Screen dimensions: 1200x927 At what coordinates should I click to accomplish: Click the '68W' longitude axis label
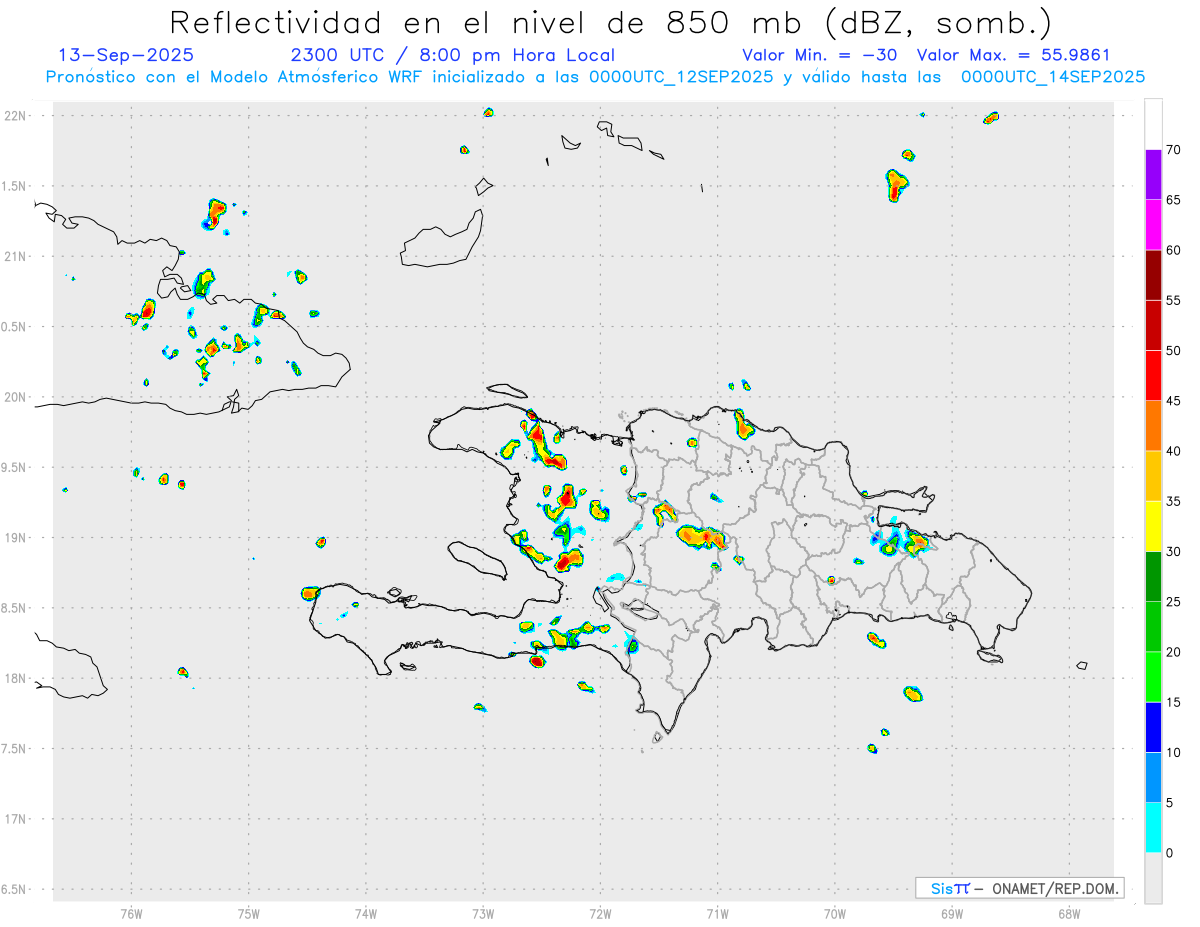pos(1069,913)
